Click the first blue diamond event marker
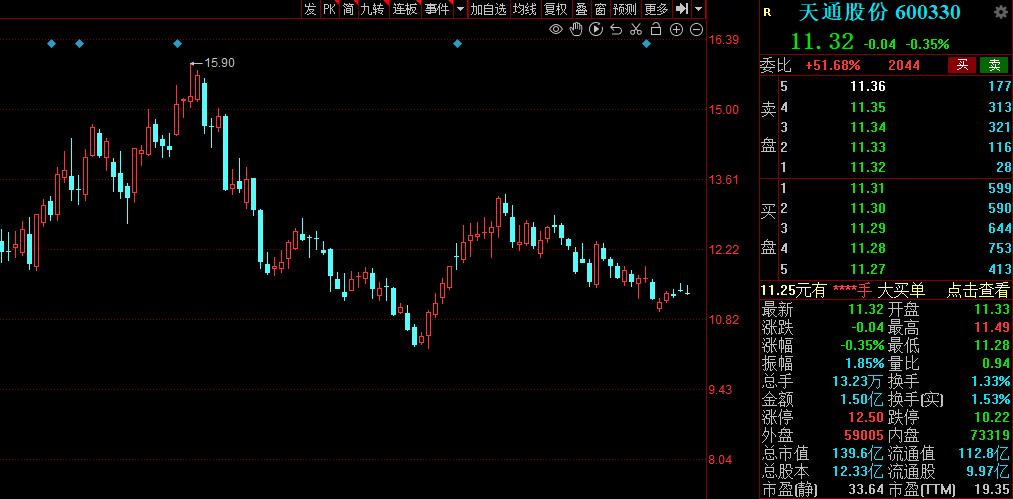This screenshot has width=1013, height=499. pyautogui.click(x=52, y=43)
